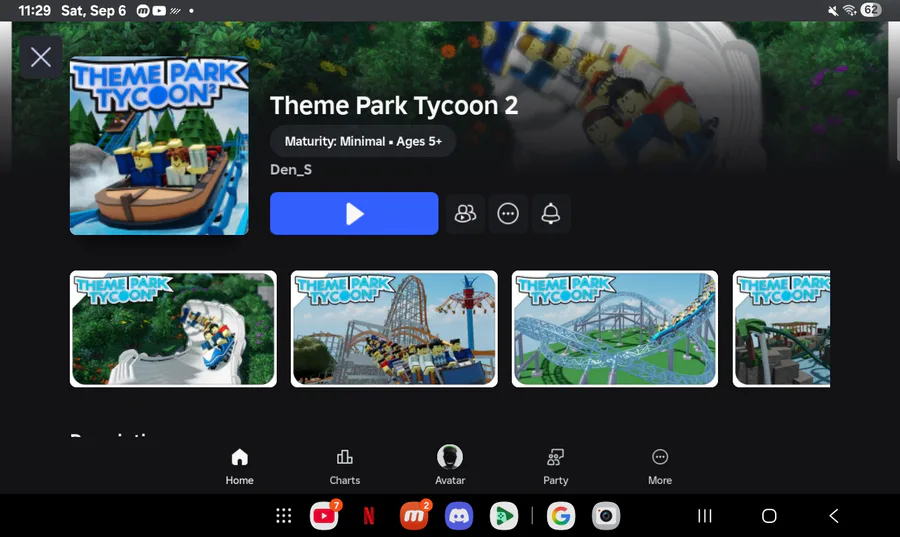
Task: Select the Theme Park Tycoon 2 title text
Action: pyautogui.click(x=394, y=106)
